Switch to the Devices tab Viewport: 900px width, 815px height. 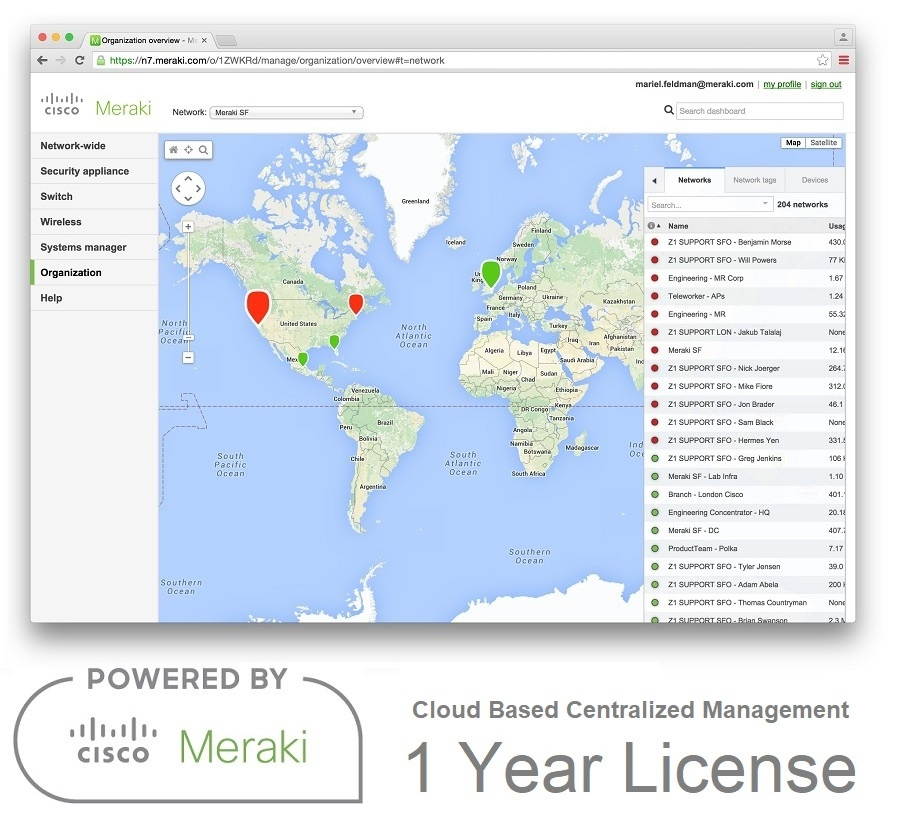[x=817, y=180]
